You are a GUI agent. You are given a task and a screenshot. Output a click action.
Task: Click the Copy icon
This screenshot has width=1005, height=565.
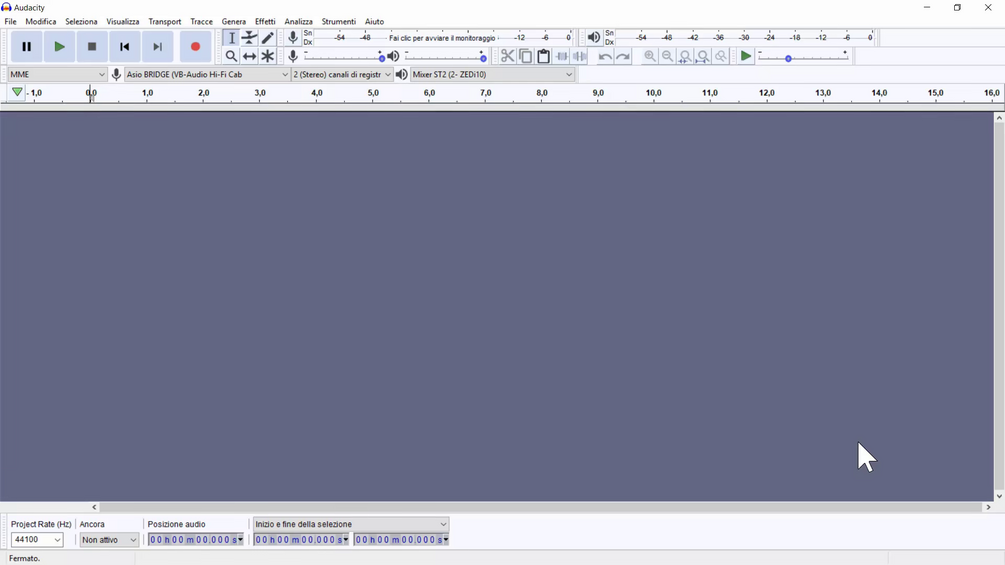point(525,56)
